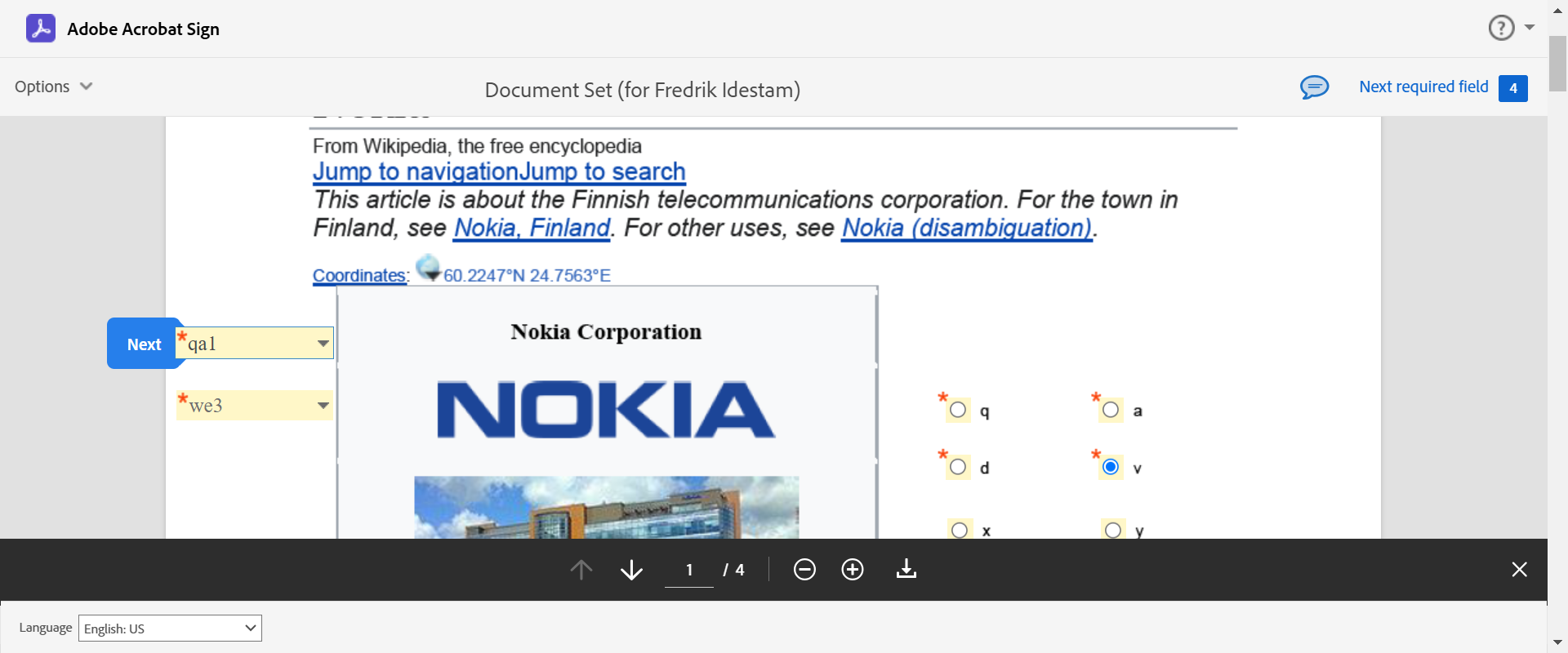Select radio button labeled d
Viewport: 1568px width, 653px height.
[x=959, y=467]
